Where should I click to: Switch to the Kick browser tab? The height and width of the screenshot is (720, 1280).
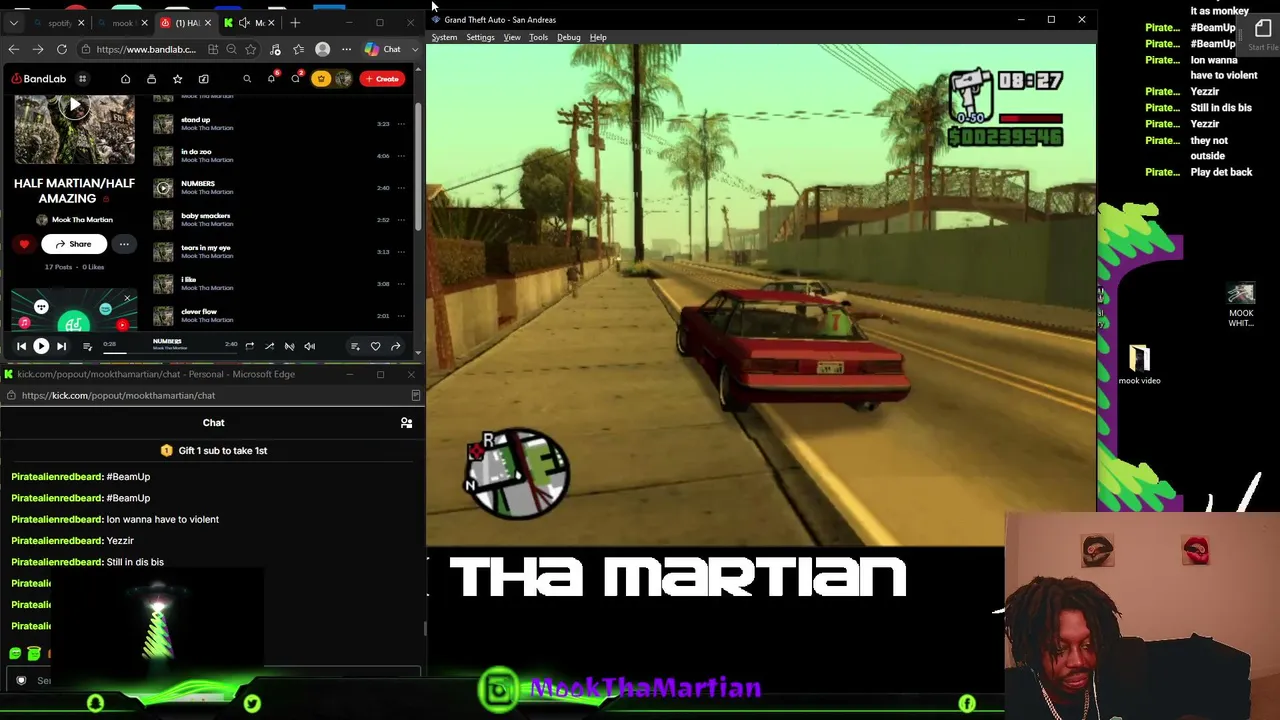(x=250, y=23)
